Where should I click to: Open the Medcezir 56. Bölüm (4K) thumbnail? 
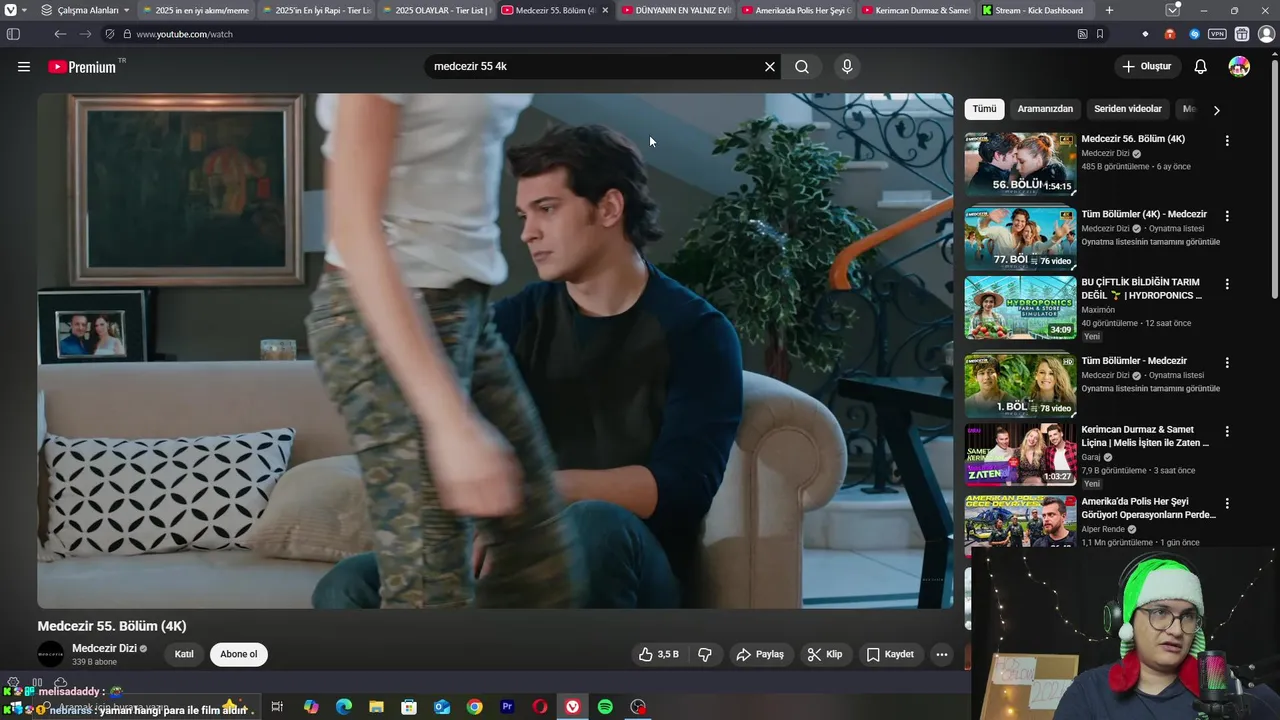1020,164
